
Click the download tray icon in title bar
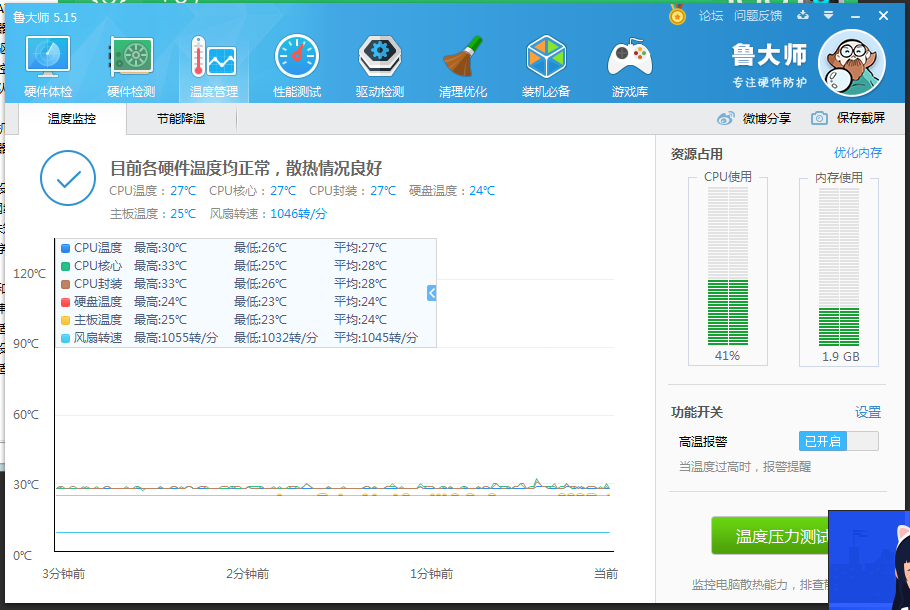[803, 16]
